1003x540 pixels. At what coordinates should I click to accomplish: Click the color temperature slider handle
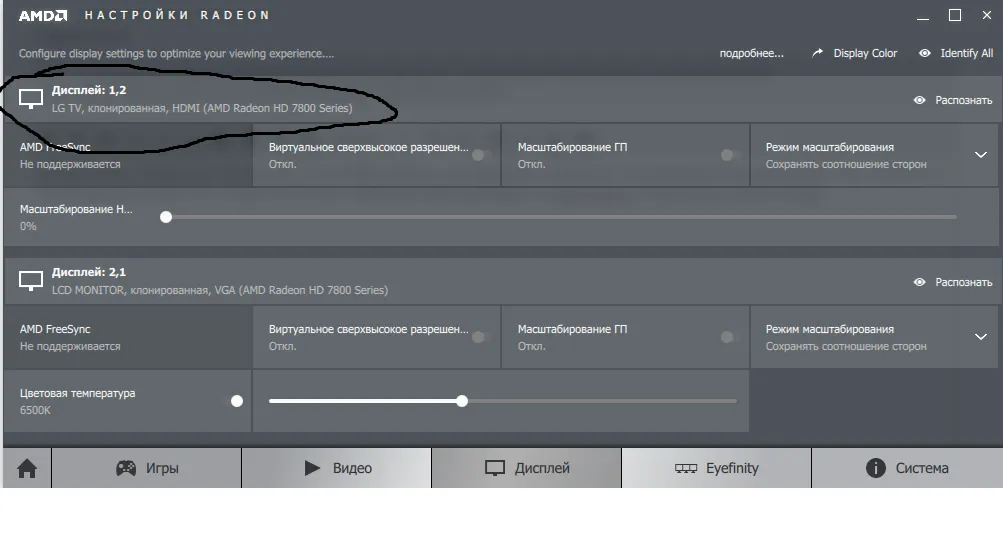tap(462, 401)
